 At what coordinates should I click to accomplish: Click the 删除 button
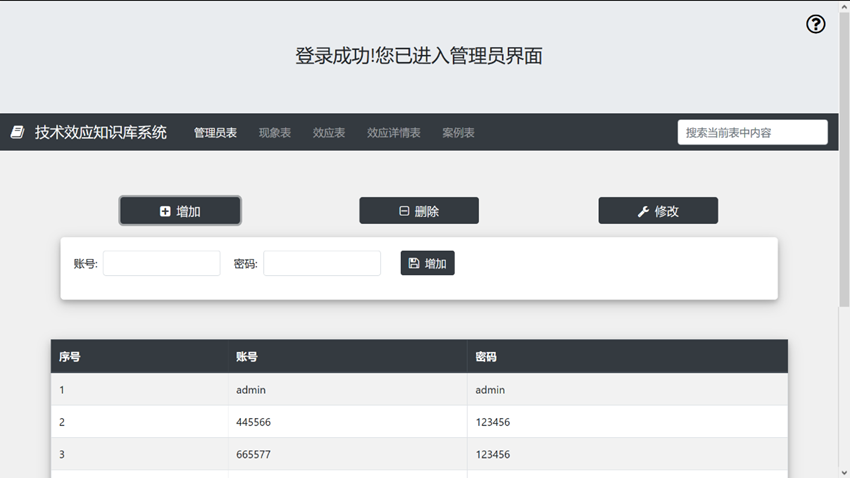click(419, 211)
